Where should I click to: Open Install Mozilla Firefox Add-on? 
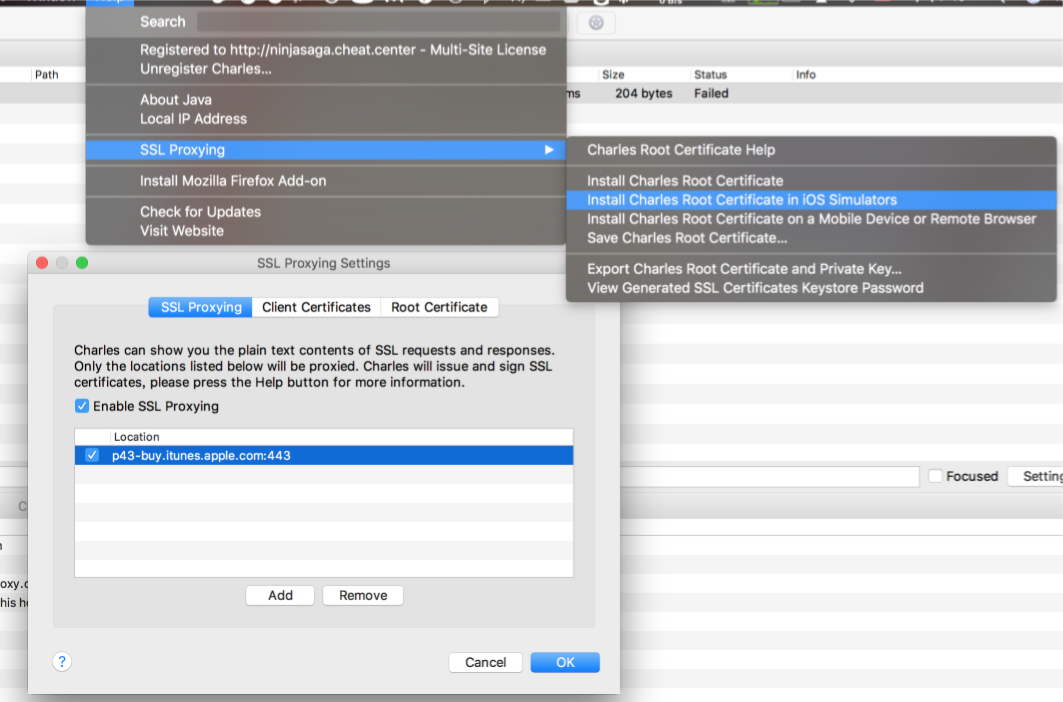[233, 181]
